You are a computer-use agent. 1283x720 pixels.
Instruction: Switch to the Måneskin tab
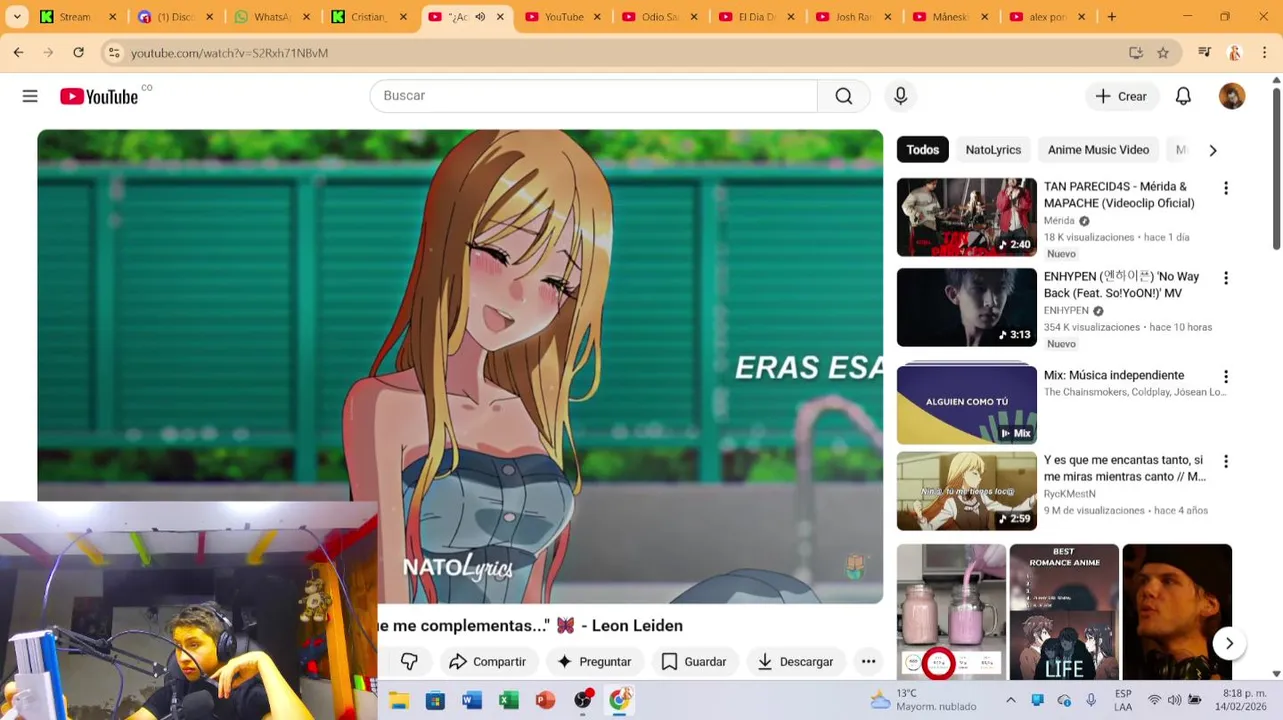(949, 17)
